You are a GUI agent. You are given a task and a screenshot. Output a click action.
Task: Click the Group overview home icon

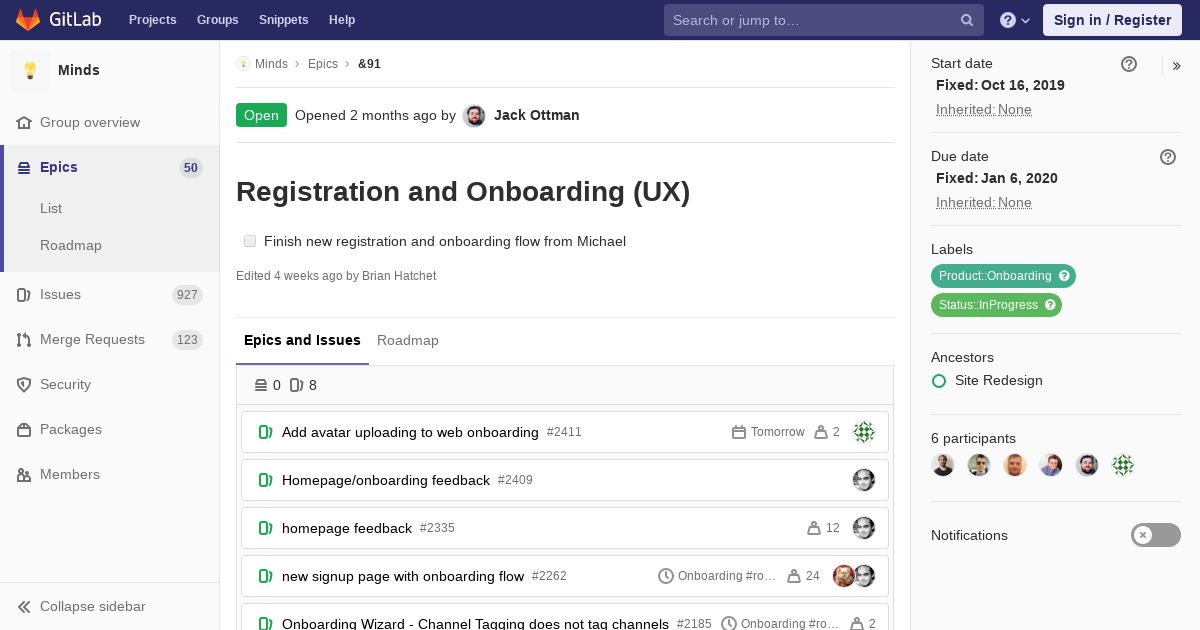(x=24, y=122)
